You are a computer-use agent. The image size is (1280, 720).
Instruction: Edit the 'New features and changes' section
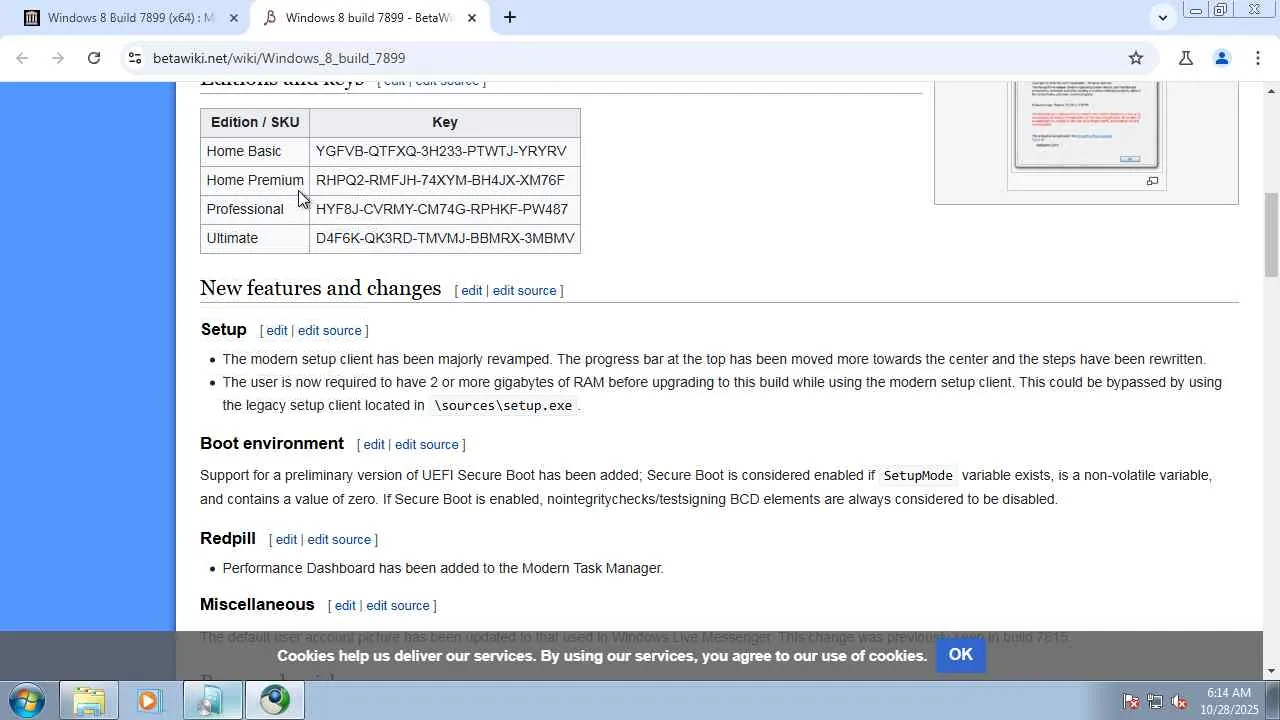click(472, 291)
